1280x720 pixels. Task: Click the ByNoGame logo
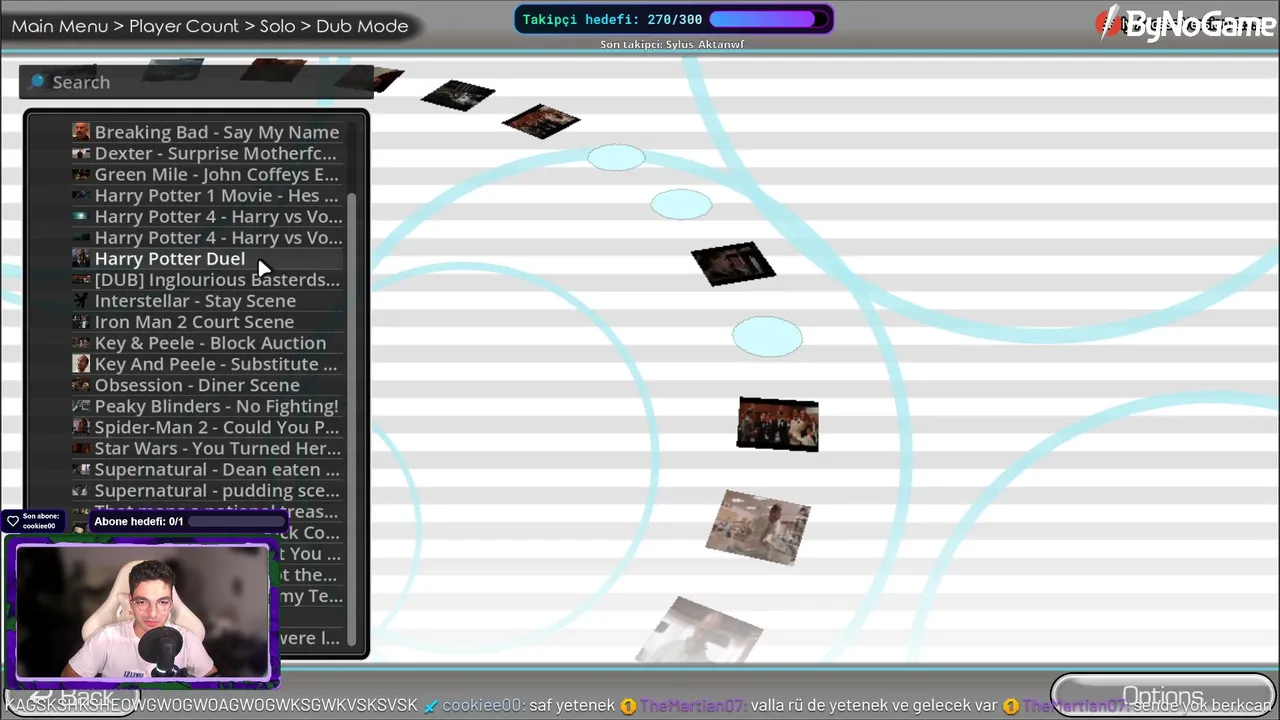(x=1187, y=25)
